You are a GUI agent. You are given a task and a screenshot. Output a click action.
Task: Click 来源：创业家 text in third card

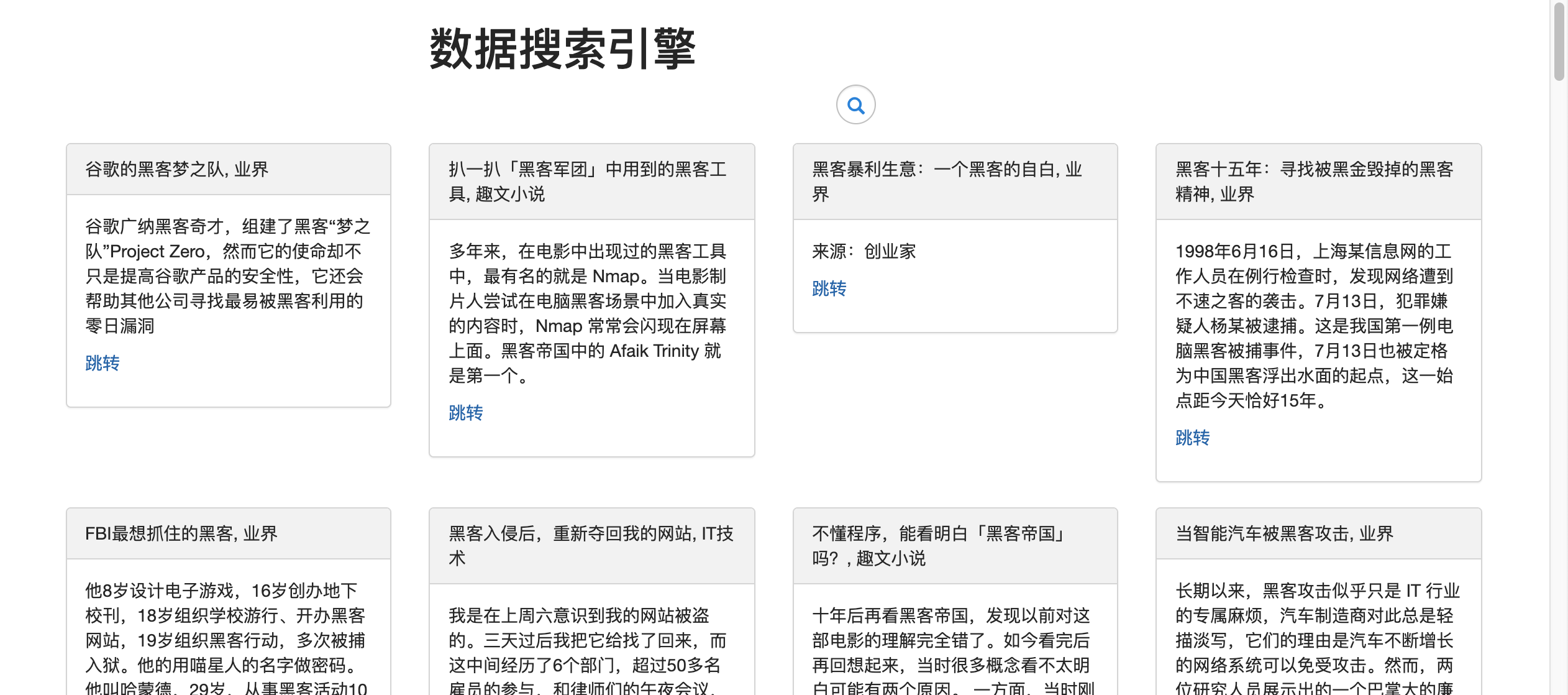pyautogui.click(x=864, y=251)
